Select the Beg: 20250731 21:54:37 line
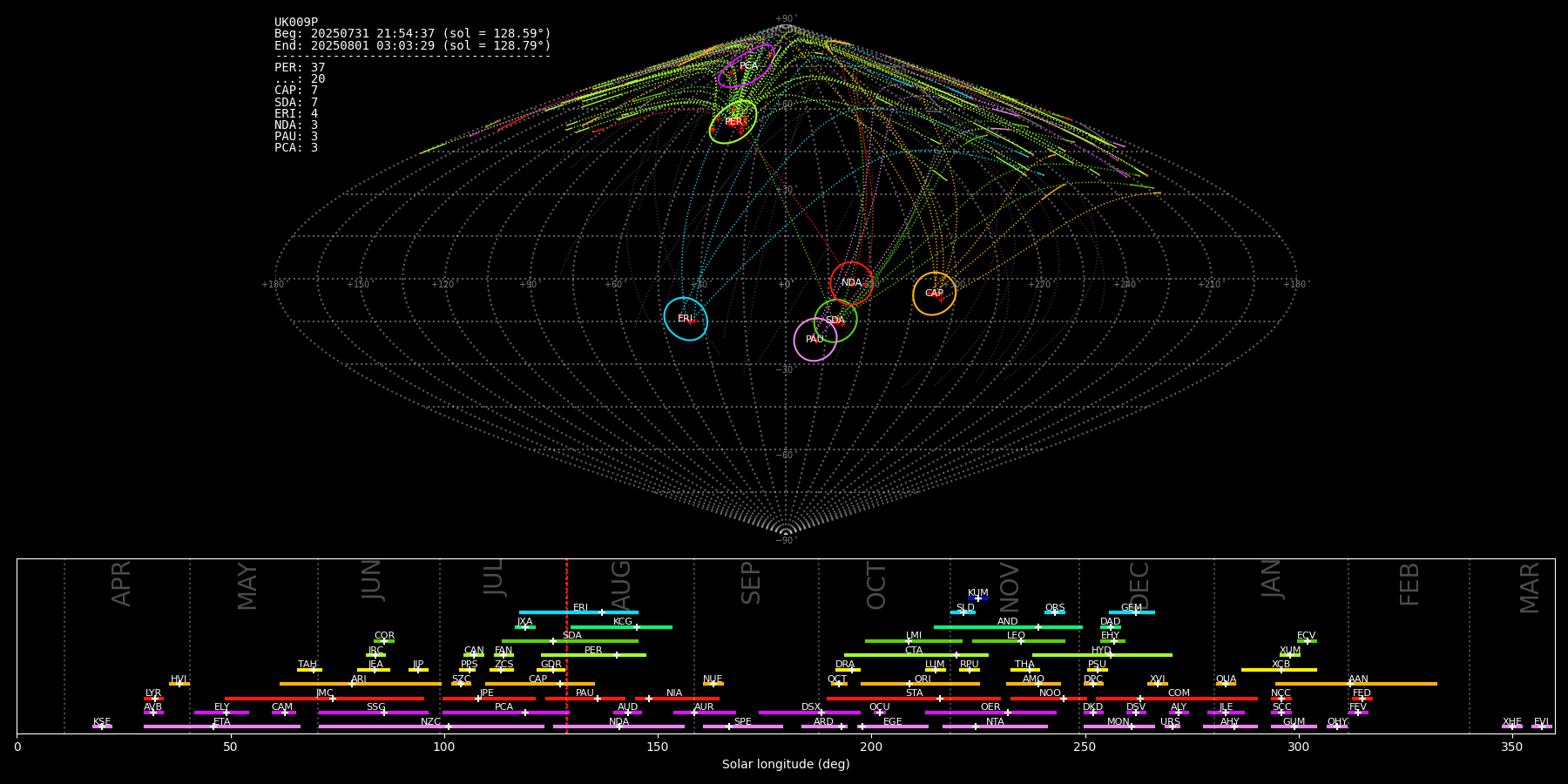 (413, 34)
